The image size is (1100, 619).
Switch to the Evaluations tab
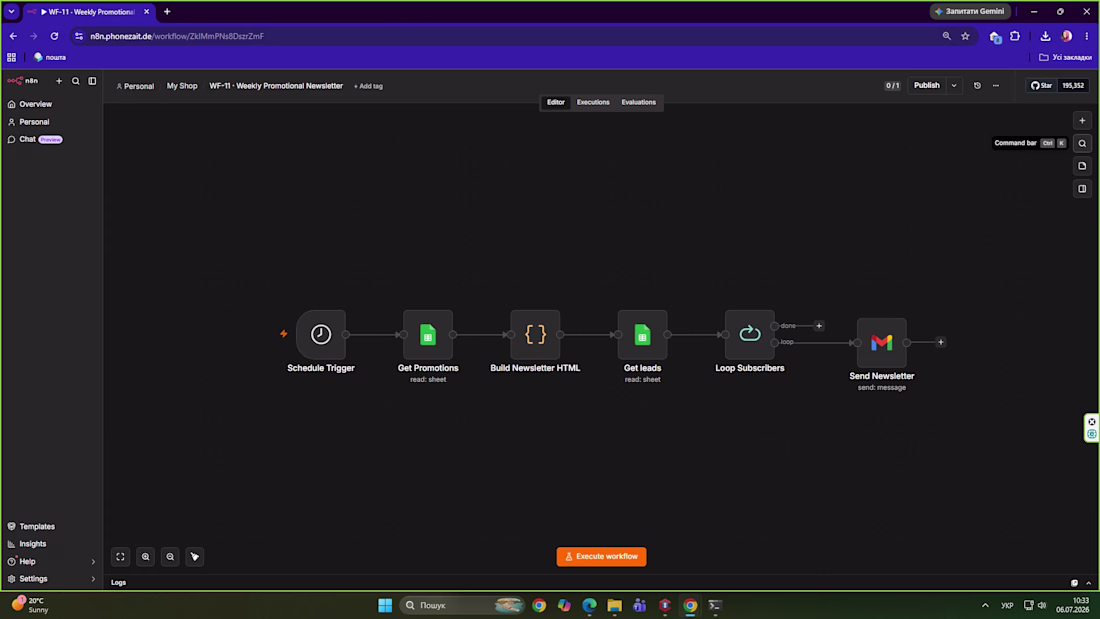(x=638, y=102)
